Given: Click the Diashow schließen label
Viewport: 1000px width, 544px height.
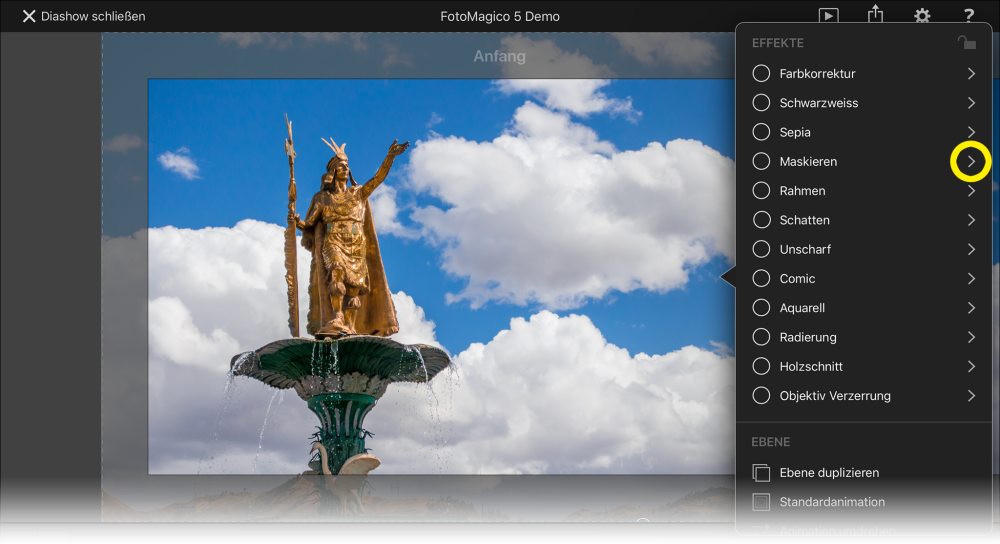Looking at the screenshot, I should [x=93, y=16].
